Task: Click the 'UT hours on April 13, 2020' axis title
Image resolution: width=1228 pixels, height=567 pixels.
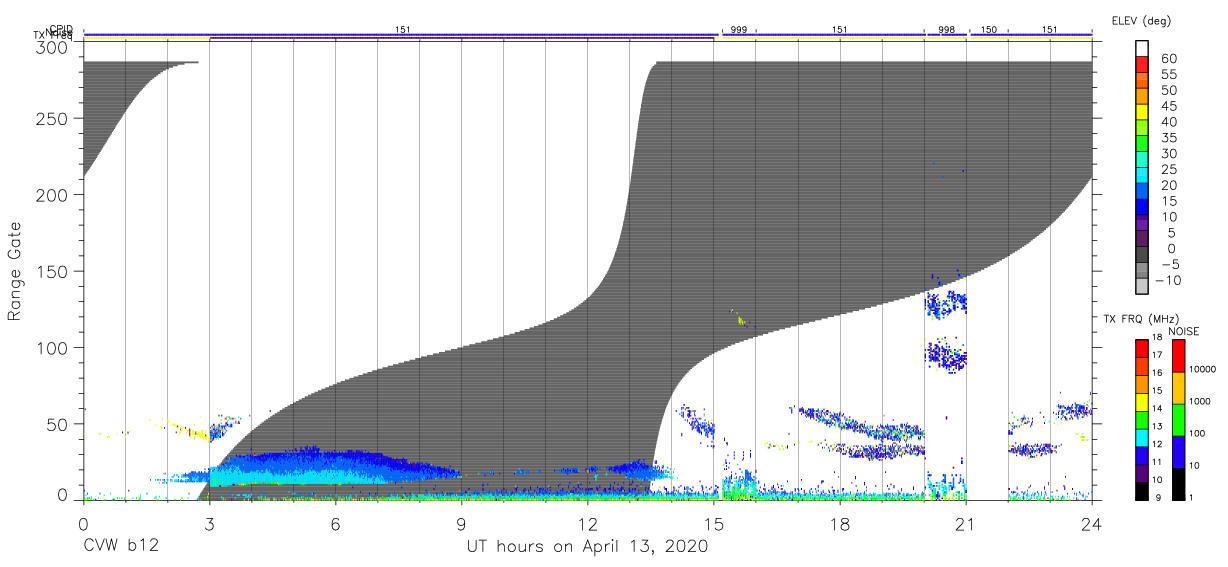Action: (587, 547)
